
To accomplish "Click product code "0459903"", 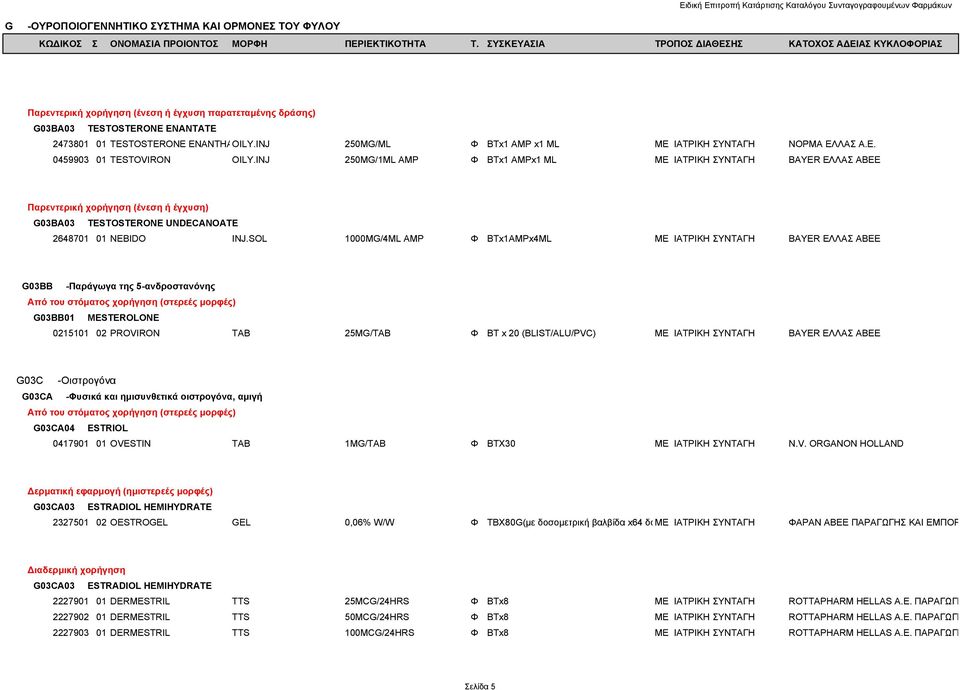I will pyautogui.click(x=70, y=160).
